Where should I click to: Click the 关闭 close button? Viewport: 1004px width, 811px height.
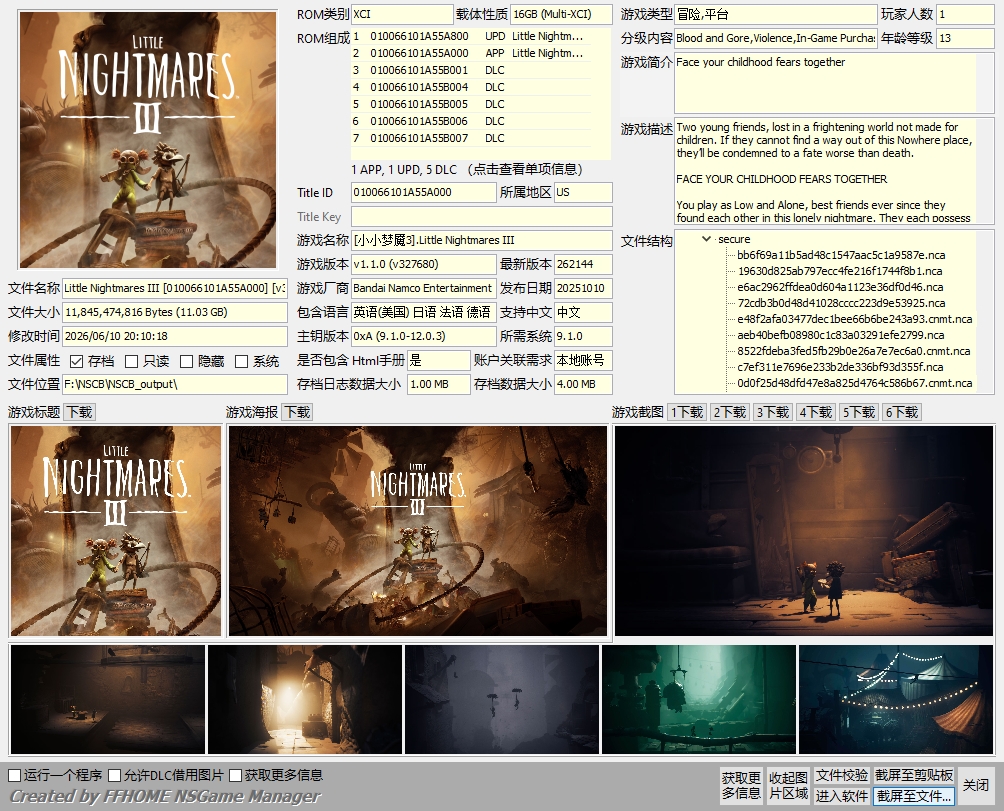coord(976,785)
